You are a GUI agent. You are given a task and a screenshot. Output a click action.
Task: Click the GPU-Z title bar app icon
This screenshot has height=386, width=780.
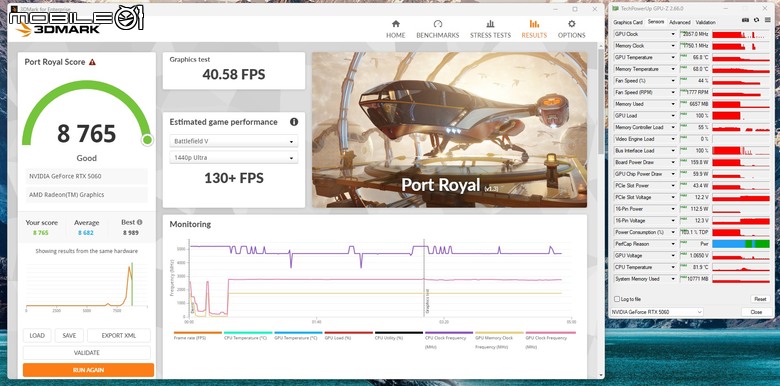tap(615, 8)
